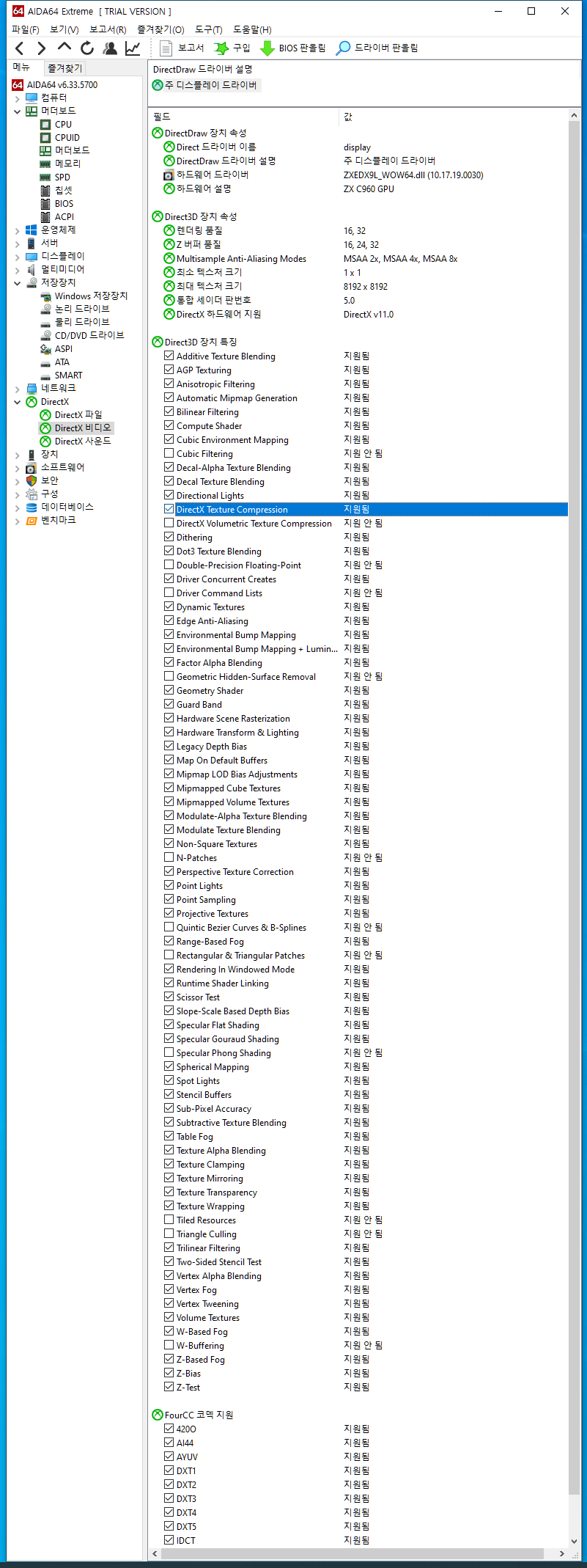
Task: Select the ASPI tree item
Action: point(64,349)
